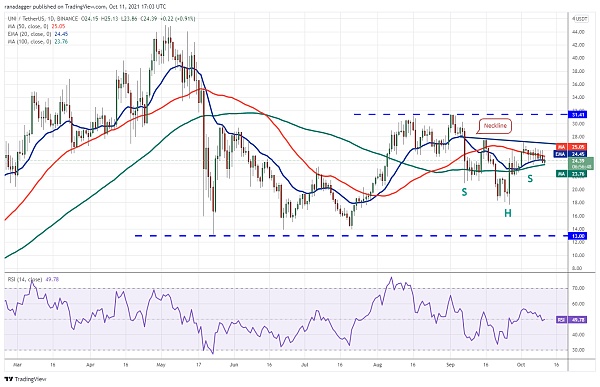
Task: Click the May label on the date axis
Action: pyautogui.click(x=161, y=365)
